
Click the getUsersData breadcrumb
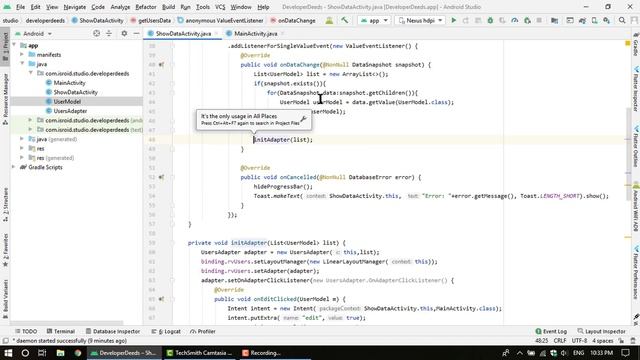[151, 20]
